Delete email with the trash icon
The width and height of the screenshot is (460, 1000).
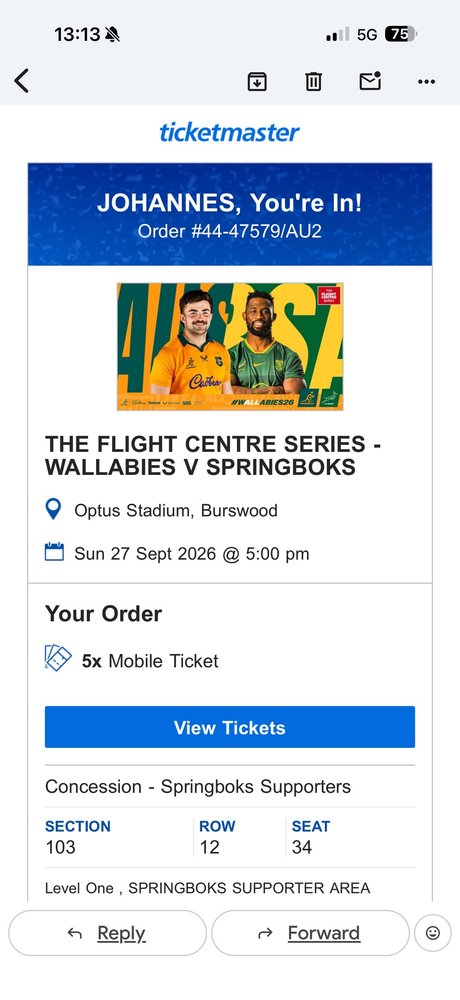[x=313, y=82]
